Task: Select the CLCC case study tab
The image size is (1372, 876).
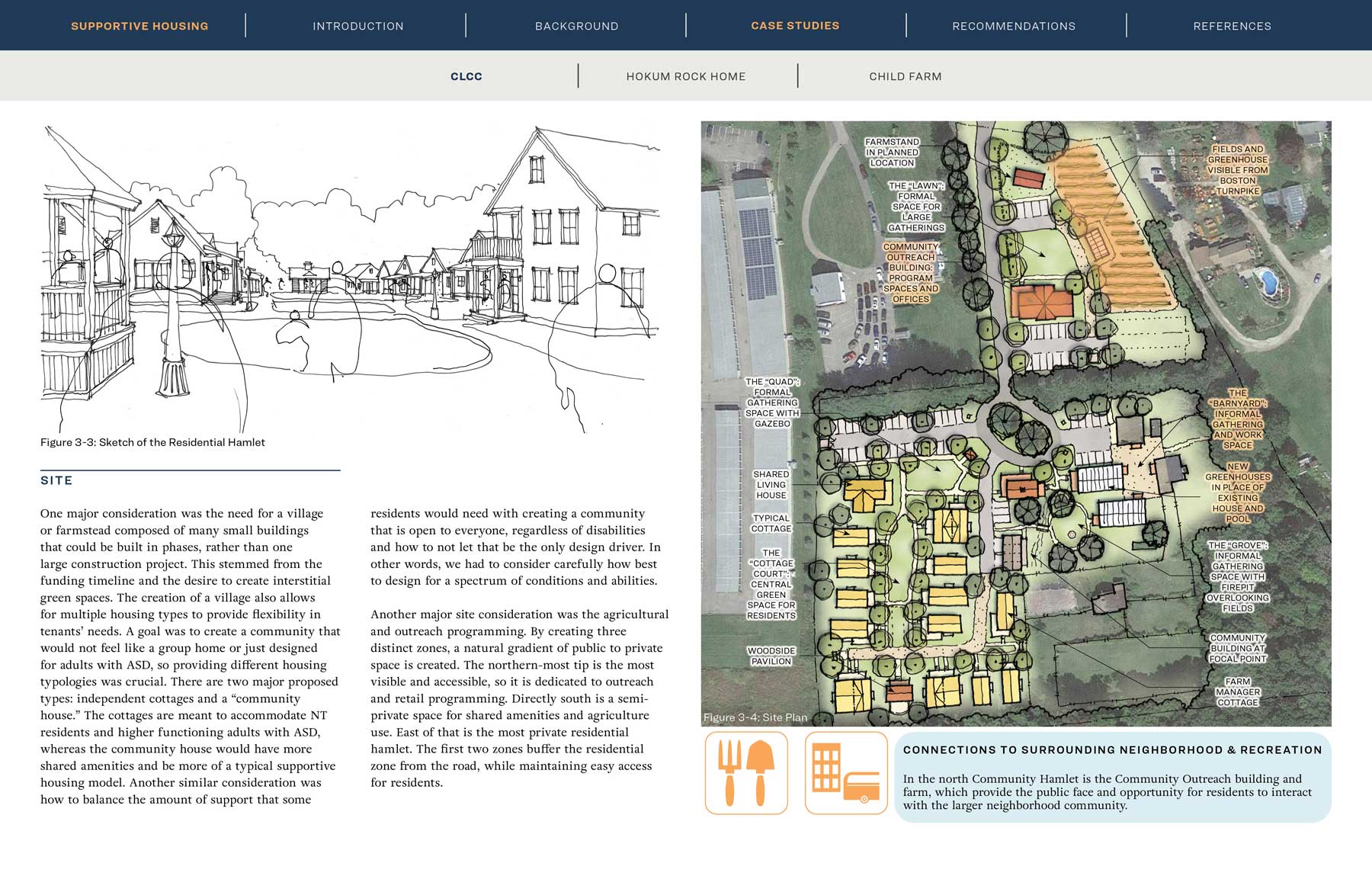Action: coord(467,76)
